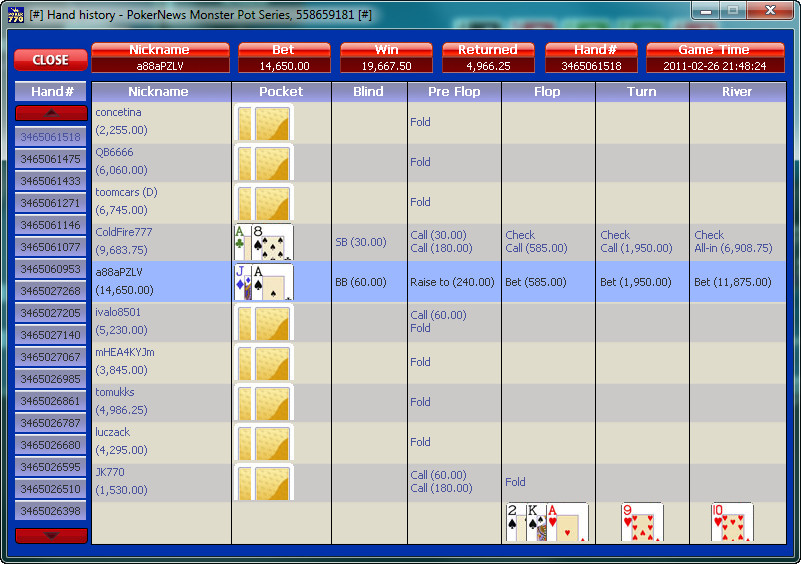The image size is (801, 564).
Task: Click JK770's face-down pocket cards
Action: [264, 482]
